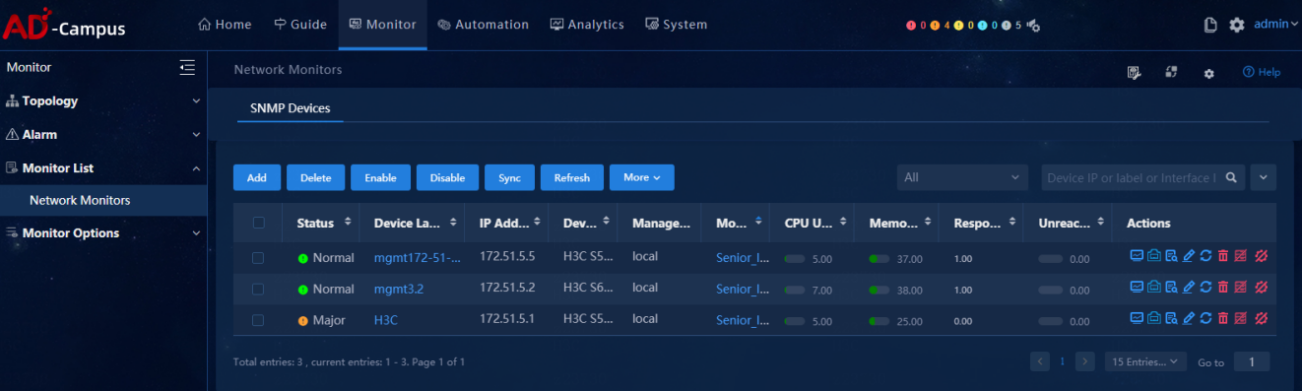Screen dimensions: 1302x391
Task: Click unreachability bar for mgmt172-51 row
Action: [x=1050, y=258]
